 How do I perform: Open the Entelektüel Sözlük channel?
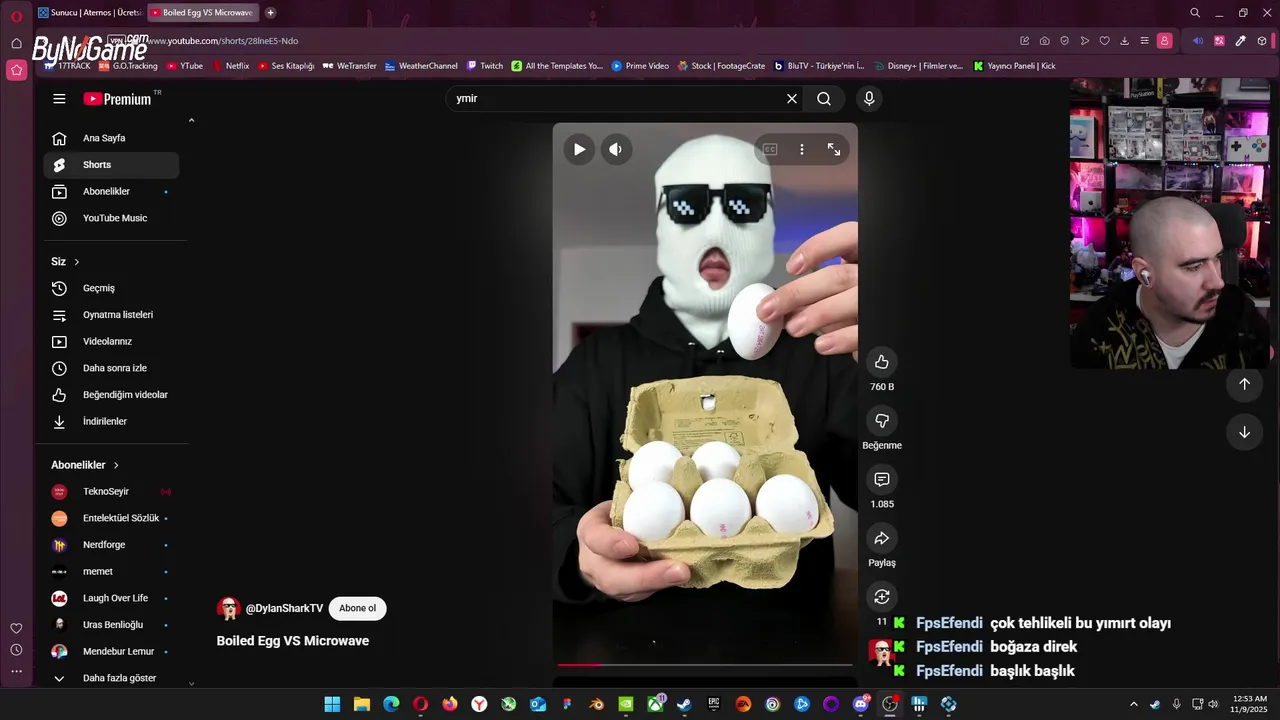coord(111,518)
